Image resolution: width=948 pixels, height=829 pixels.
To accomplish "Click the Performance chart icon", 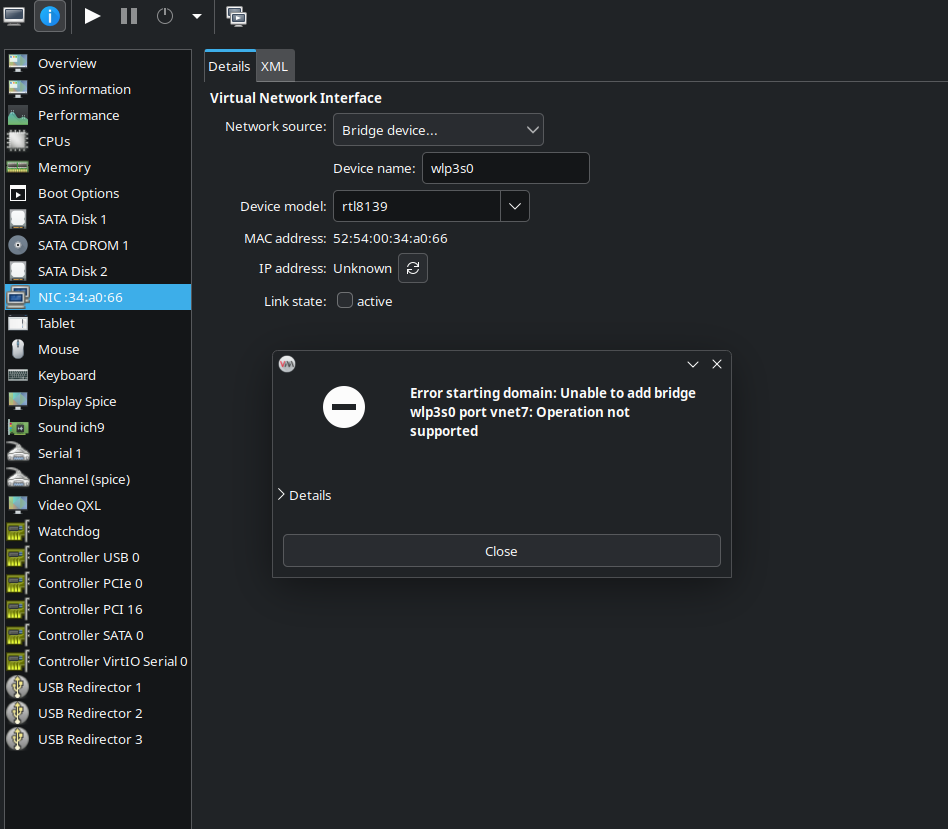I will (18, 115).
